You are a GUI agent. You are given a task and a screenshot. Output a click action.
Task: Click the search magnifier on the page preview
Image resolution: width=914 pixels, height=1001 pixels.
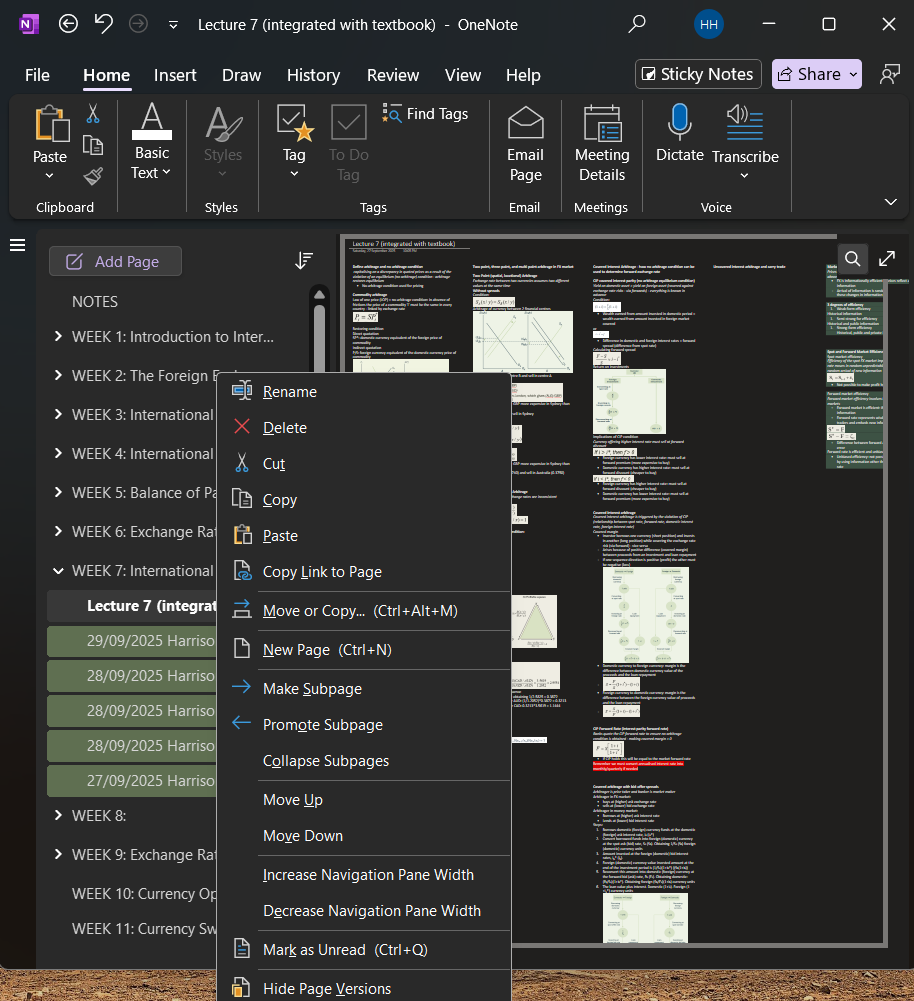coord(852,258)
